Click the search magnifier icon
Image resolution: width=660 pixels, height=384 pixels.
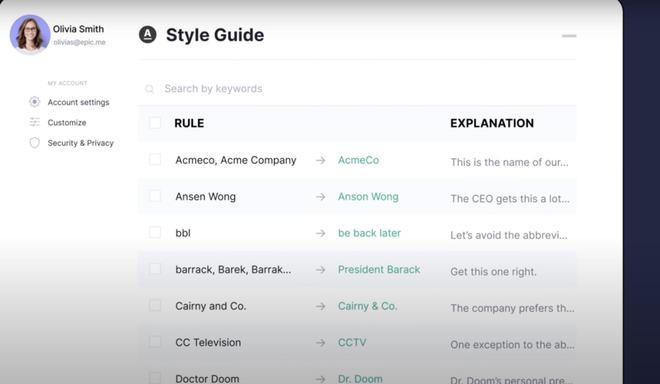coord(149,89)
